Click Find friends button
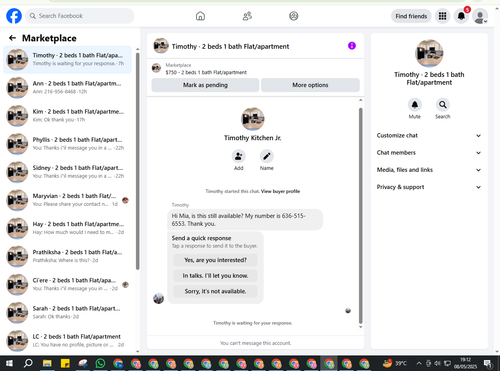This screenshot has height=371, width=500. [411, 16]
